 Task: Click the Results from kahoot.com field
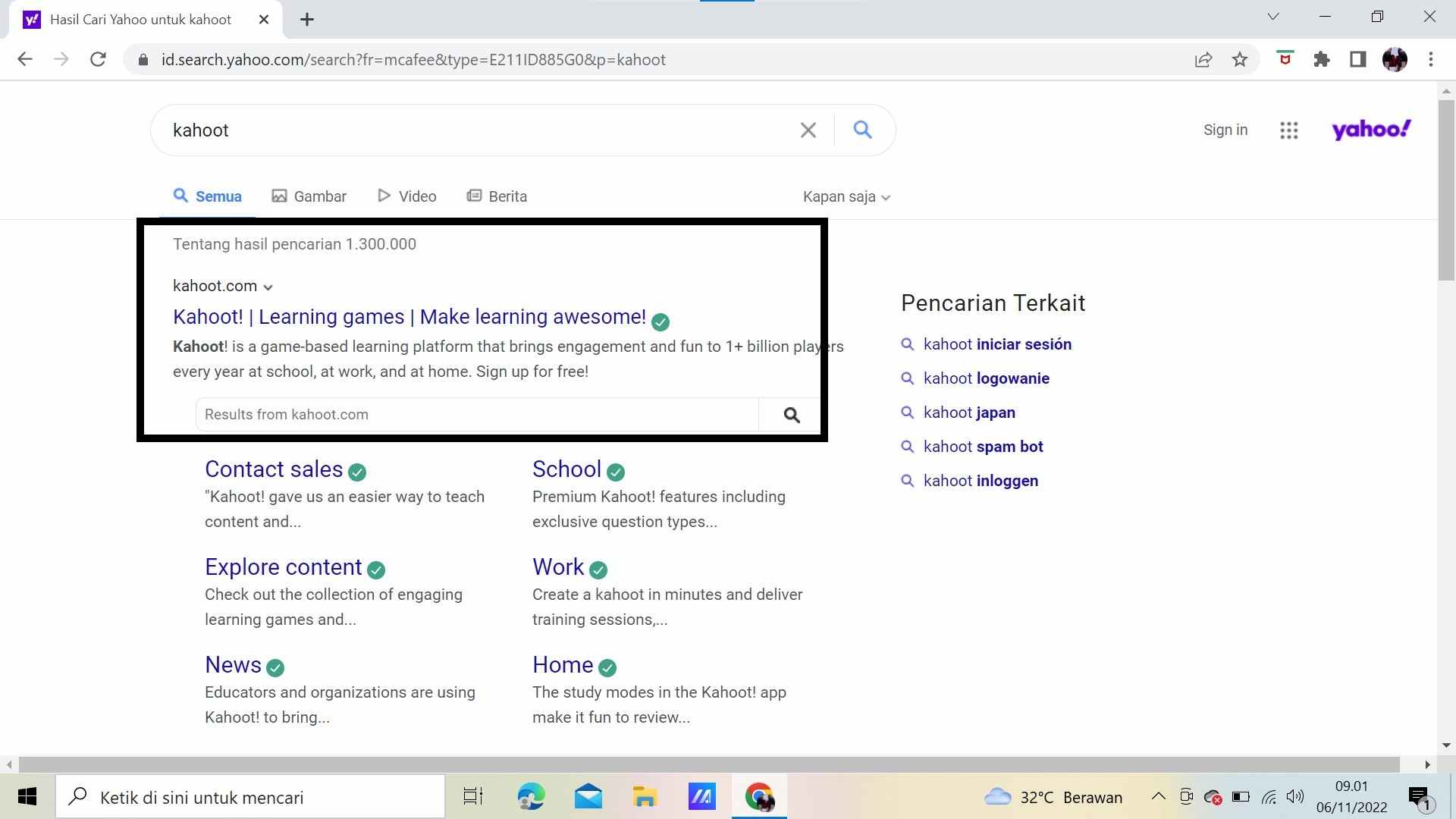point(477,415)
